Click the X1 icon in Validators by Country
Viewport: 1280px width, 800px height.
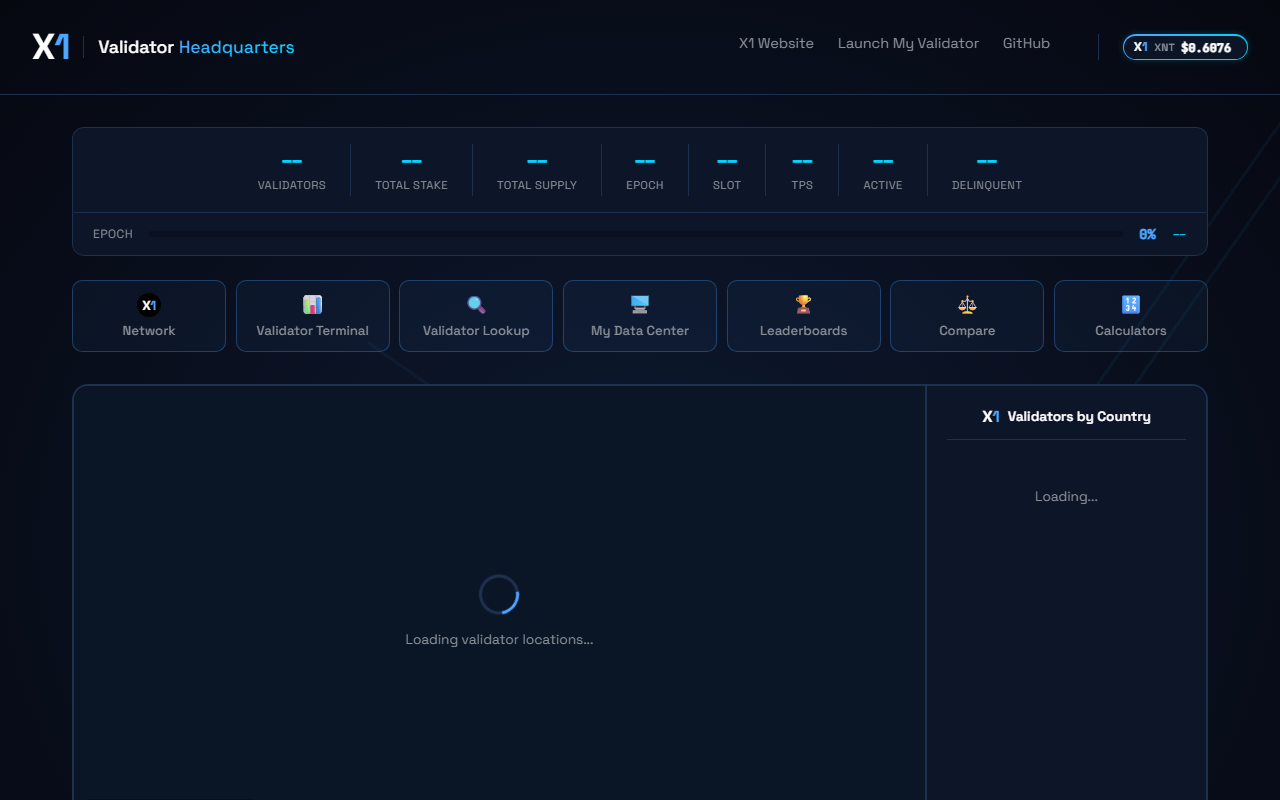pyautogui.click(x=990, y=417)
